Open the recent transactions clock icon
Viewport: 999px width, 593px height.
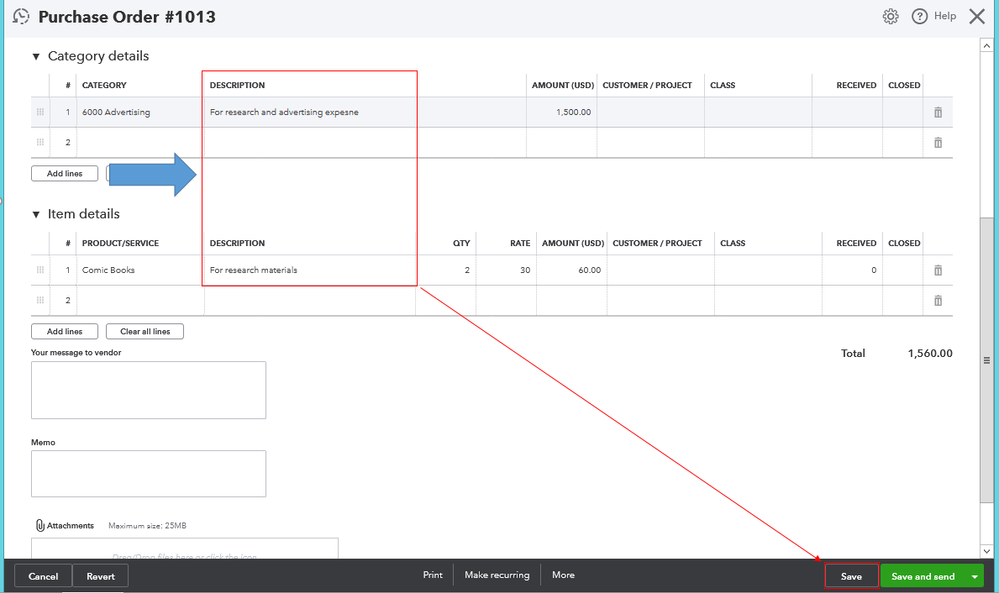click(21, 17)
